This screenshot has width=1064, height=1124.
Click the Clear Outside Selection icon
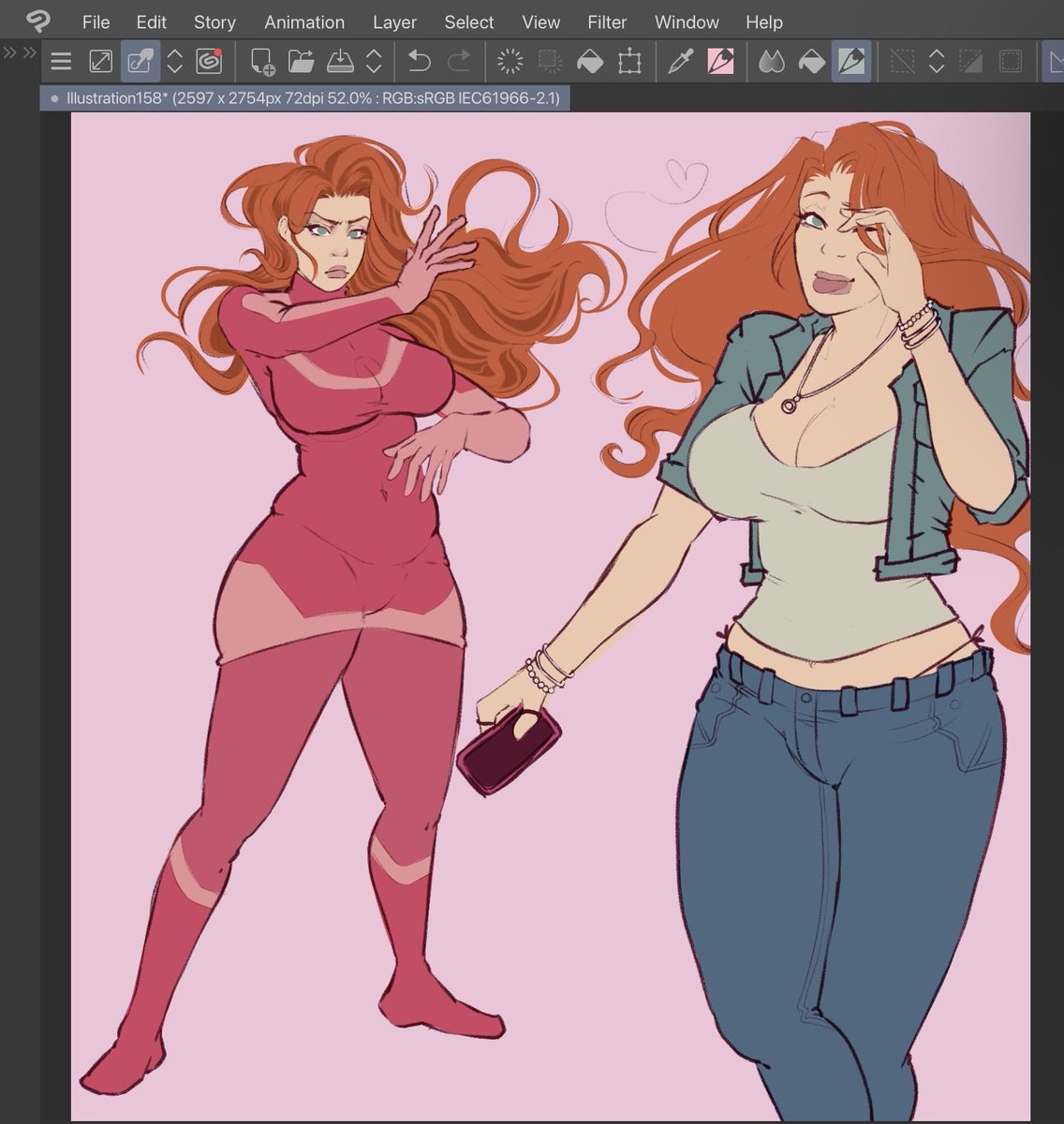(x=550, y=62)
